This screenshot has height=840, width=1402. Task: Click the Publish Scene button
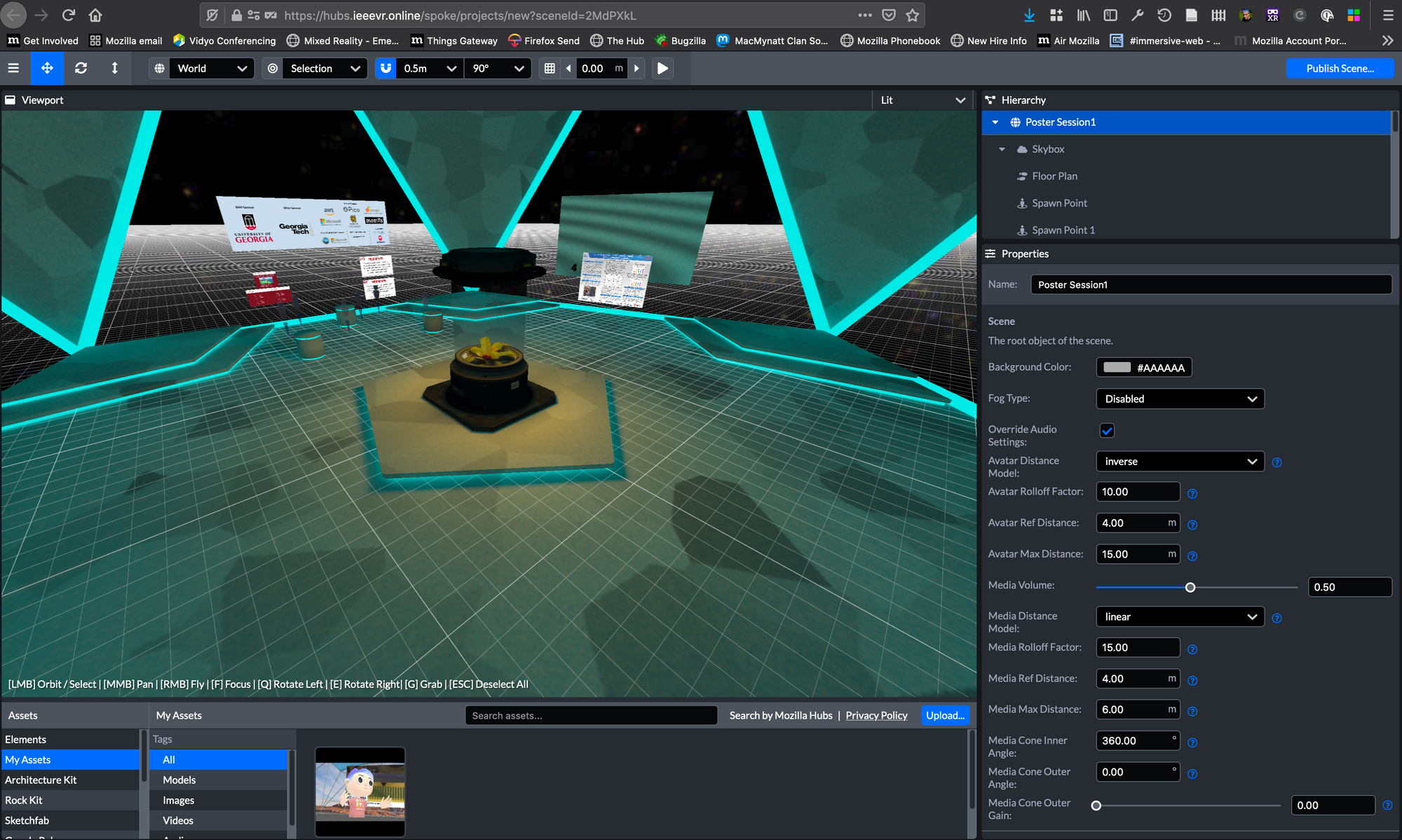(x=1340, y=68)
